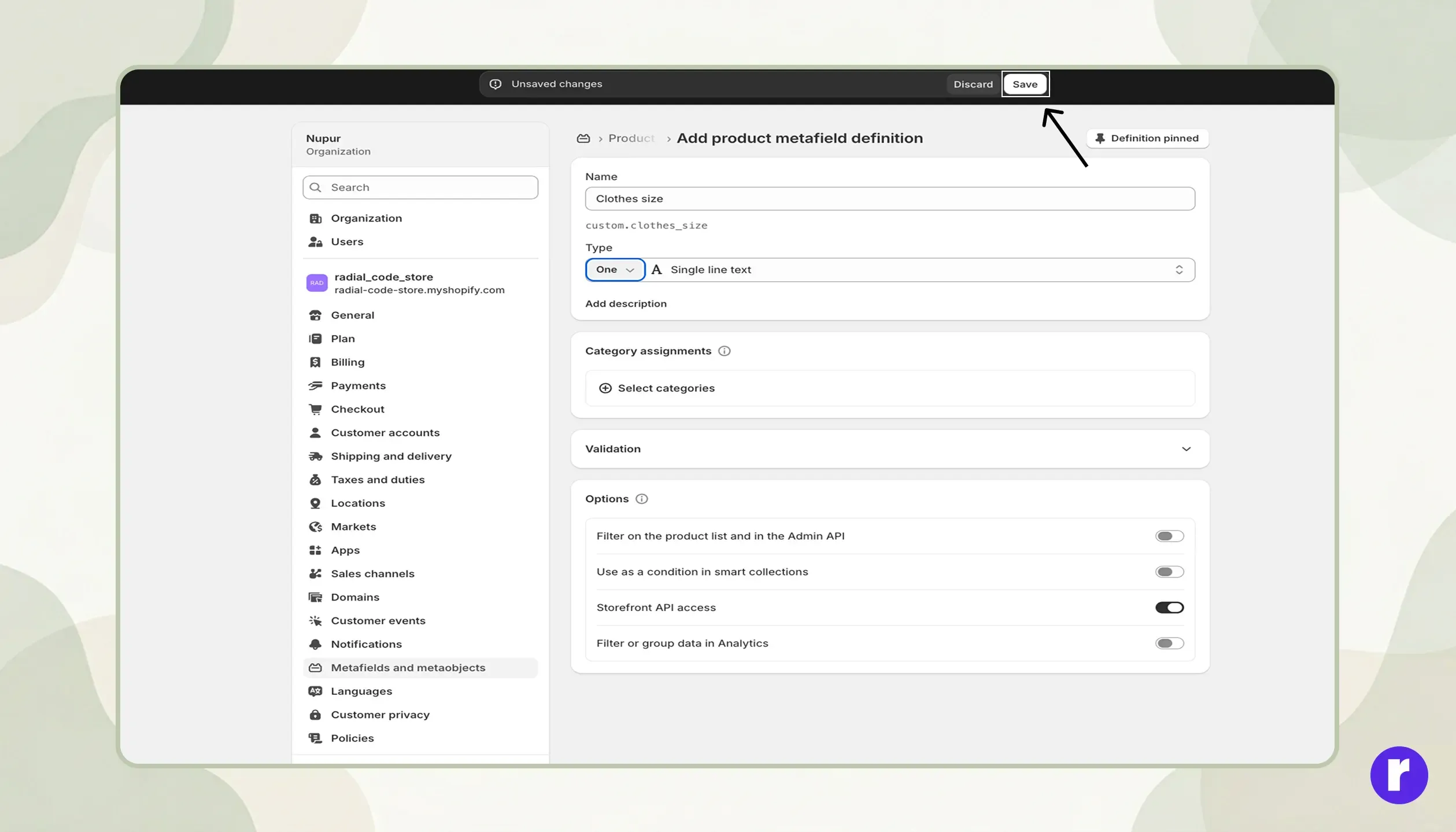
Task: Click the Add description link
Action: (x=626, y=304)
